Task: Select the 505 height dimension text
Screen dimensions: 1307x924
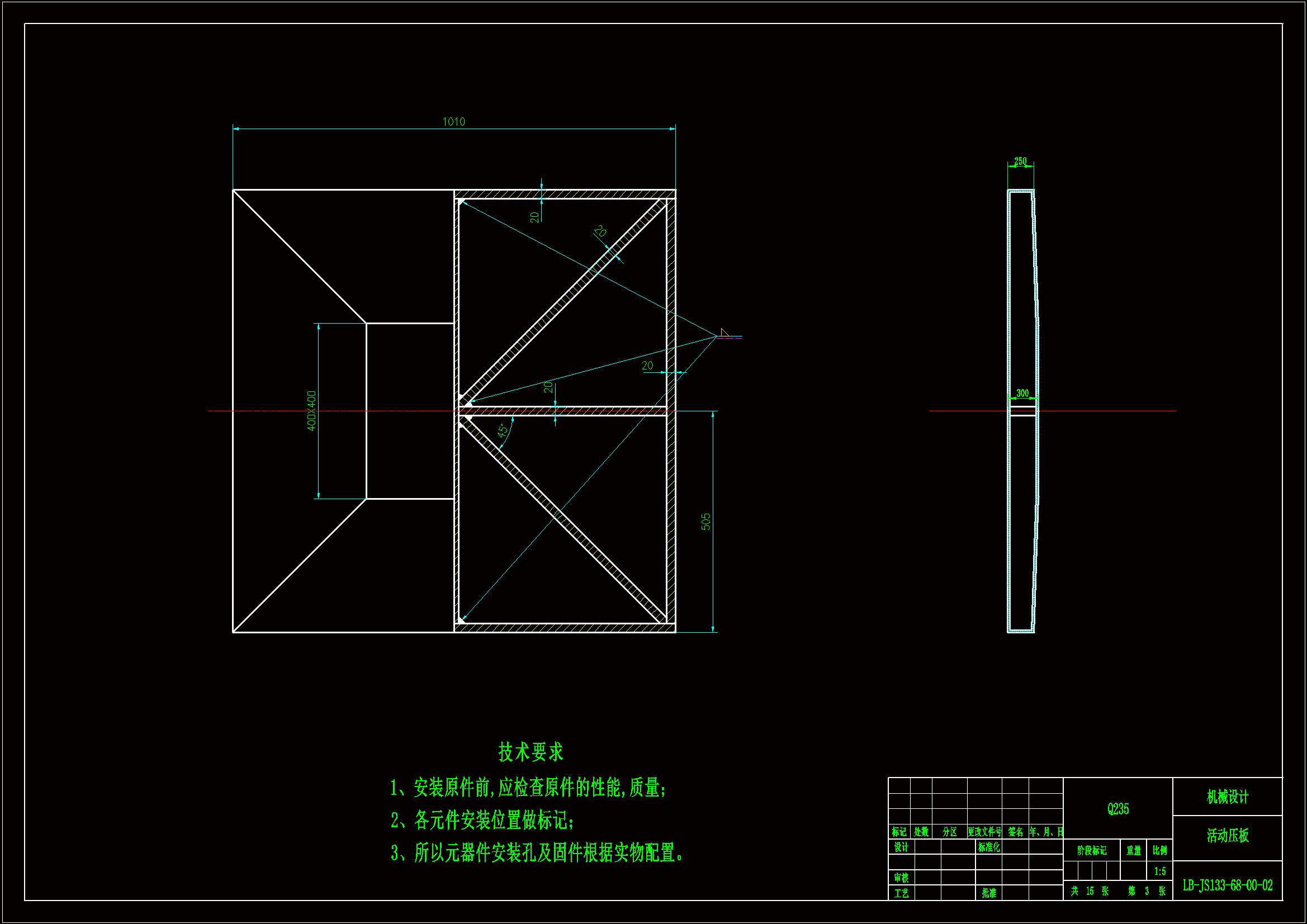Action: (x=706, y=522)
